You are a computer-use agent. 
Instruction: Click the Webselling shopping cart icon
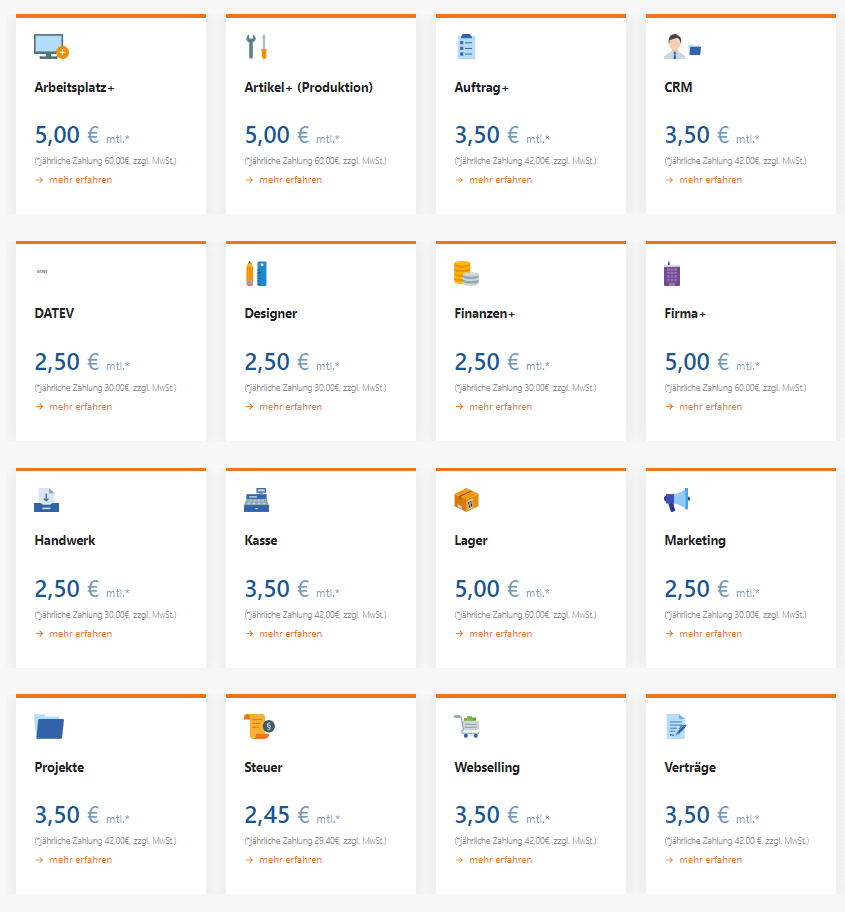click(x=466, y=726)
